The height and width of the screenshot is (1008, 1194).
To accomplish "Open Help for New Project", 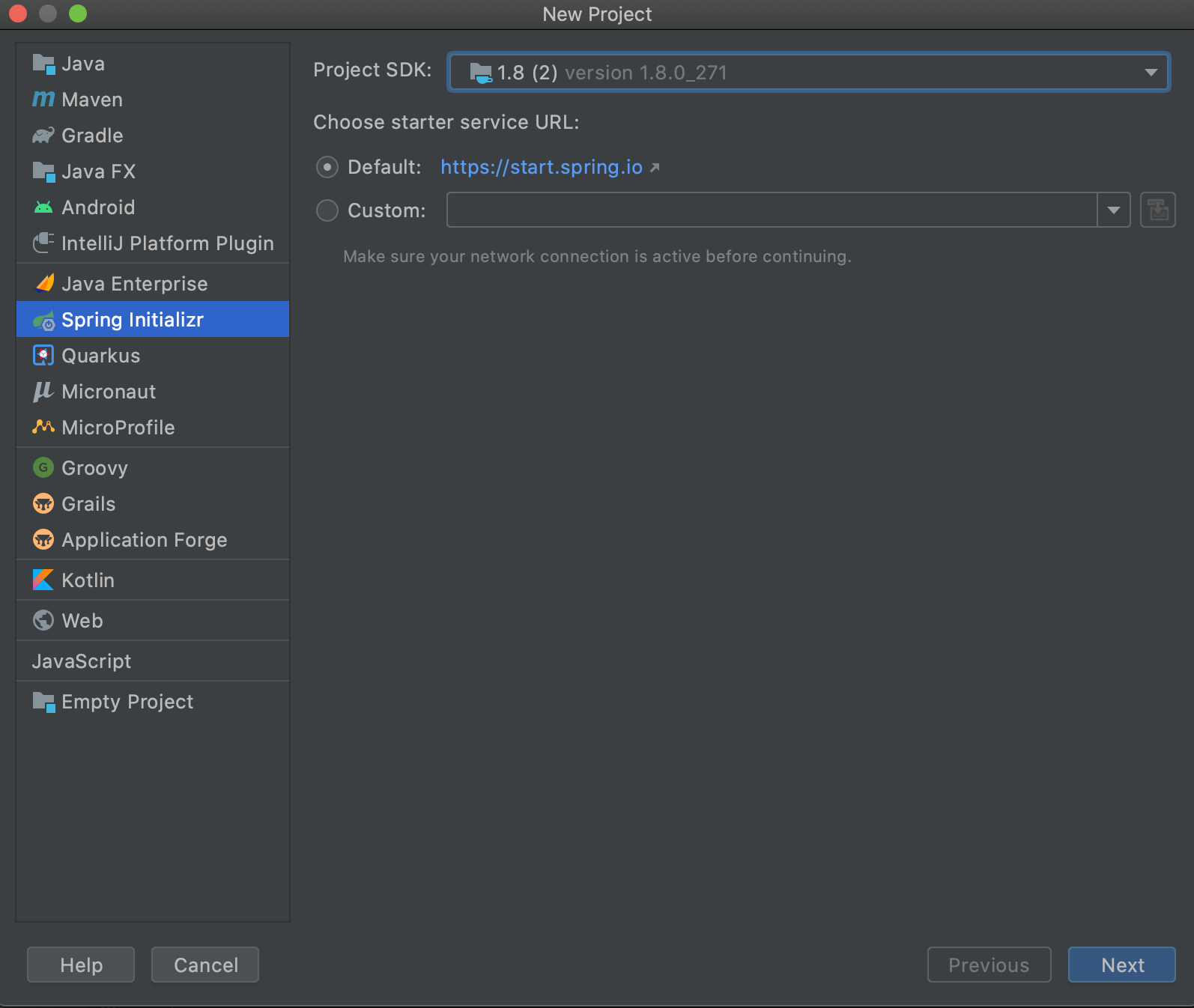I will [81, 965].
